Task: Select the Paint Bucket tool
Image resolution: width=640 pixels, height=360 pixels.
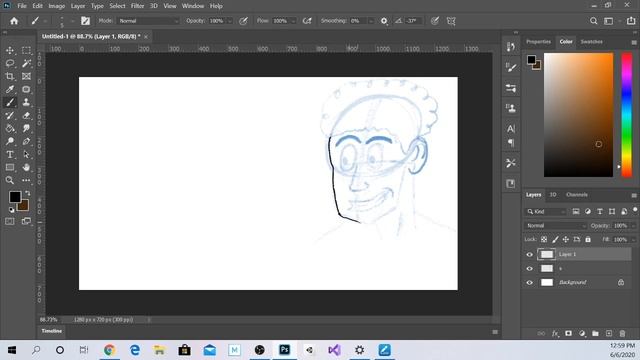Action: [x=10, y=129]
